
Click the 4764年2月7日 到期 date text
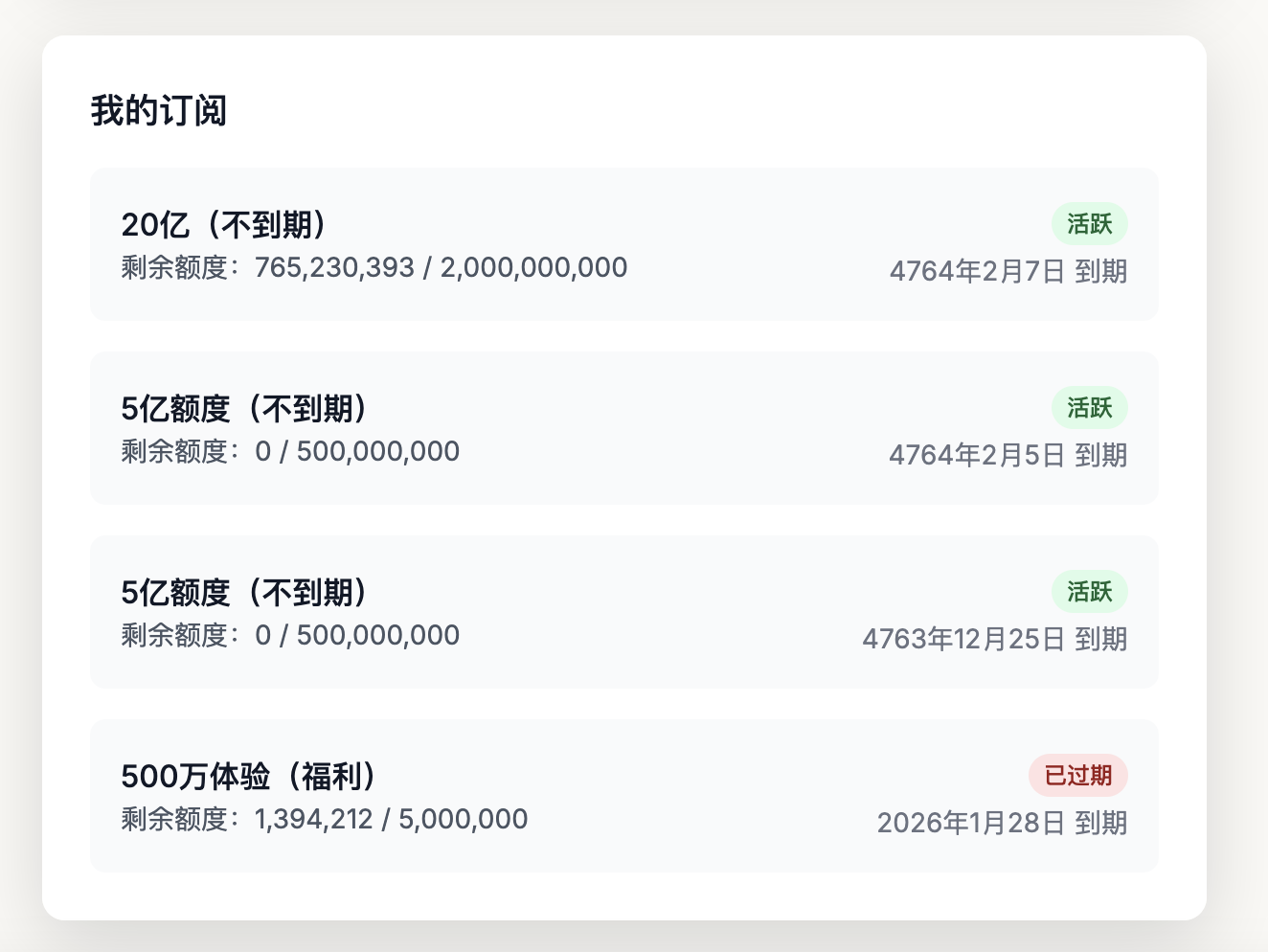coord(1008,271)
